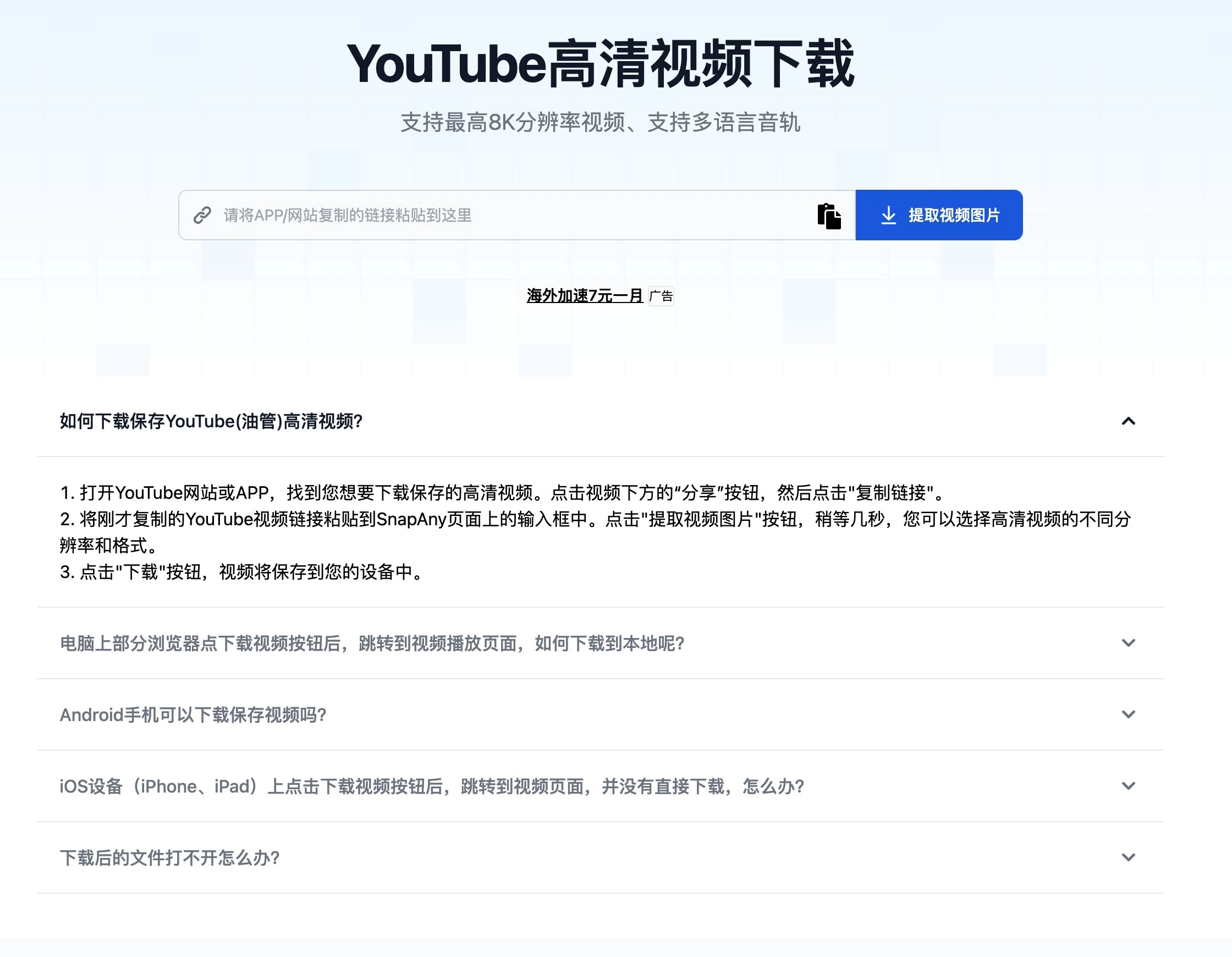Focus the link paste input field

coord(516,215)
